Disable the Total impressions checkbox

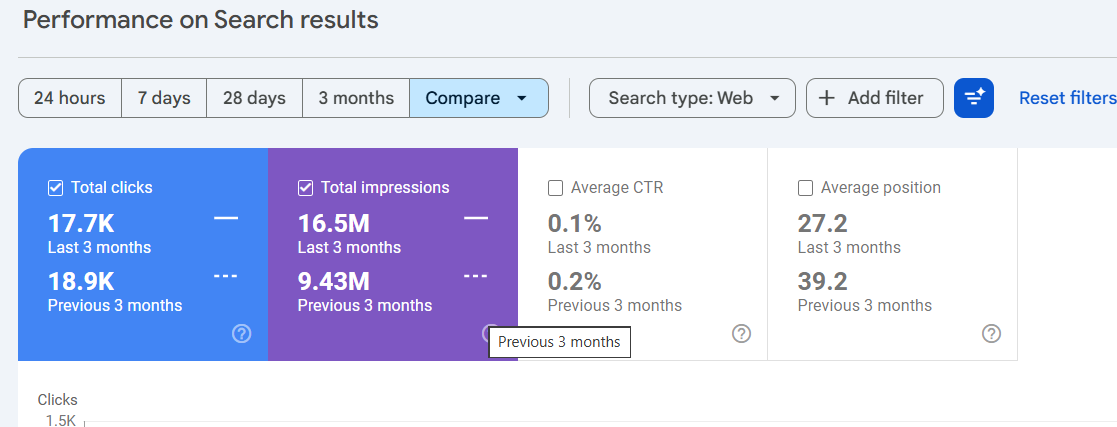coord(306,188)
